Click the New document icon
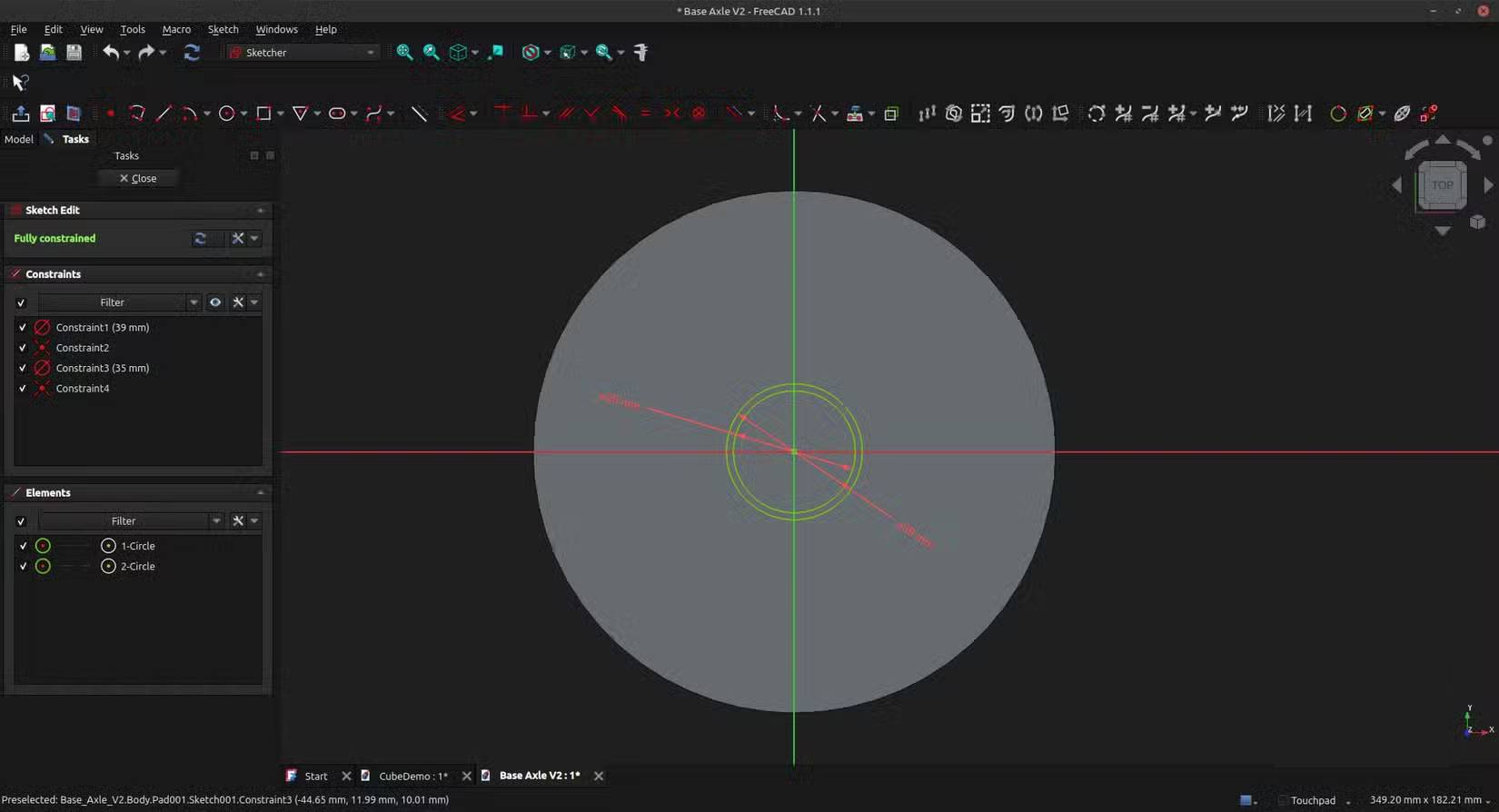 pyautogui.click(x=21, y=53)
